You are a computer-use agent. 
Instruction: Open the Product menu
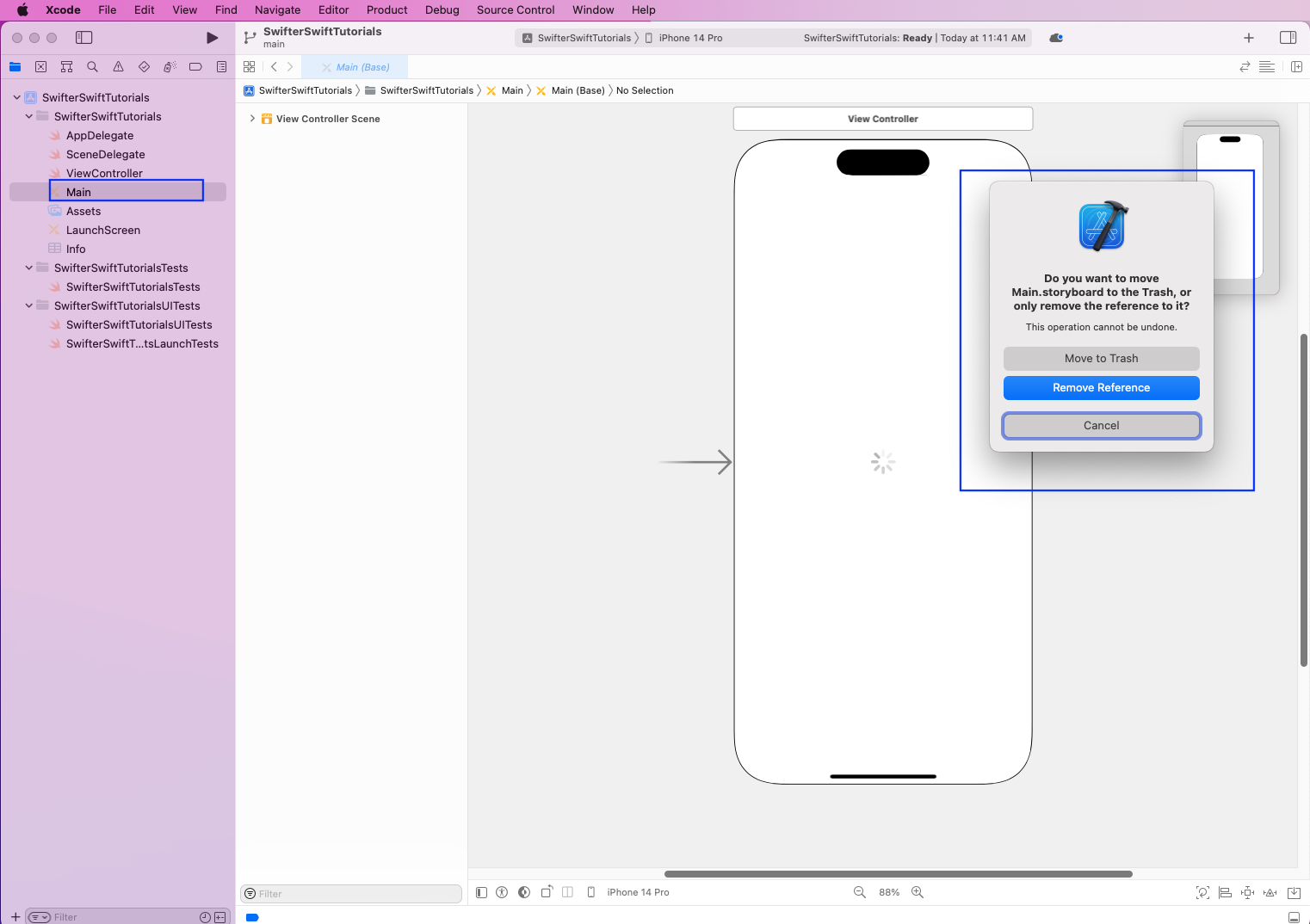pos(387,10)
